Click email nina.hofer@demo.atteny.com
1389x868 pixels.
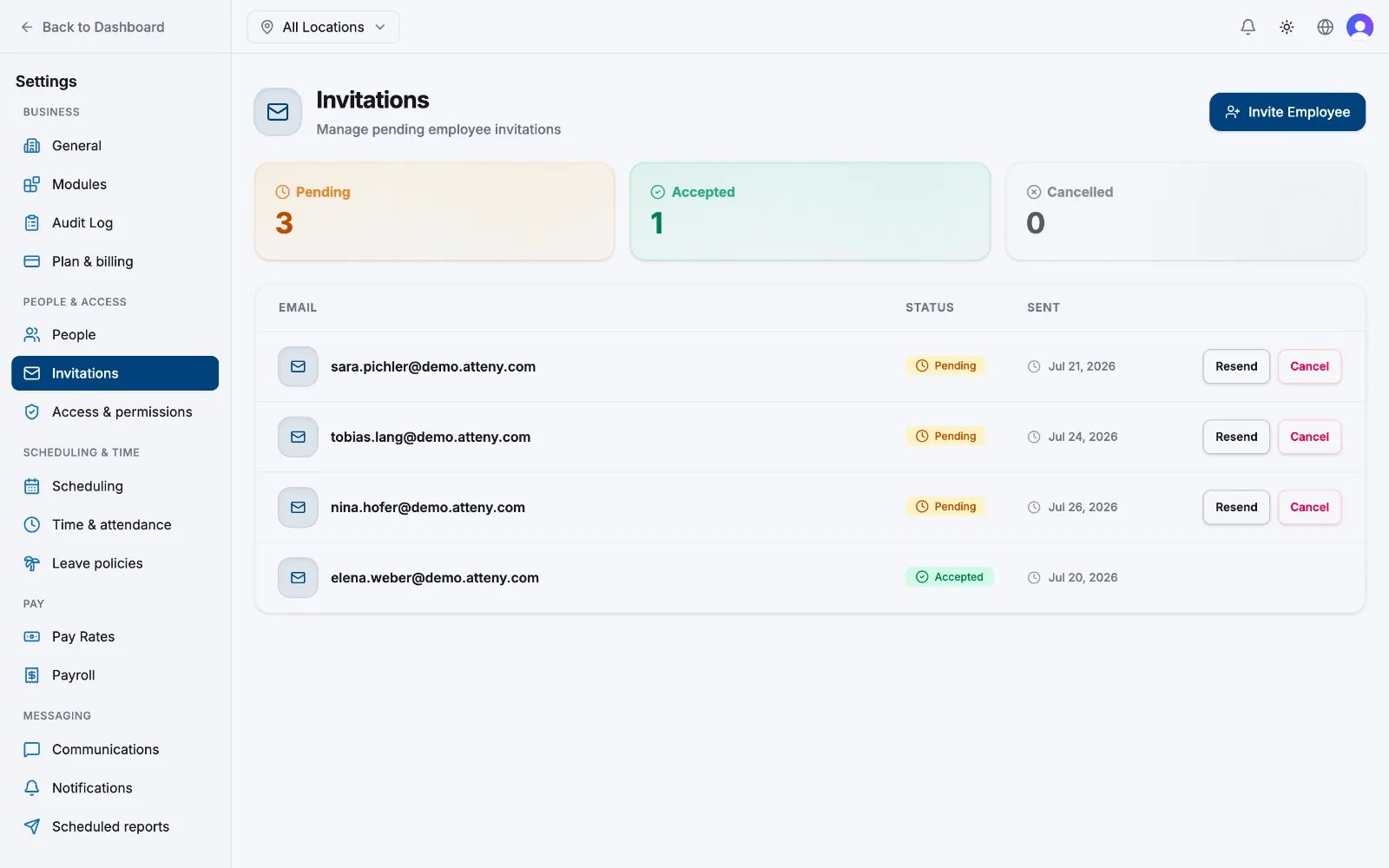428,507
